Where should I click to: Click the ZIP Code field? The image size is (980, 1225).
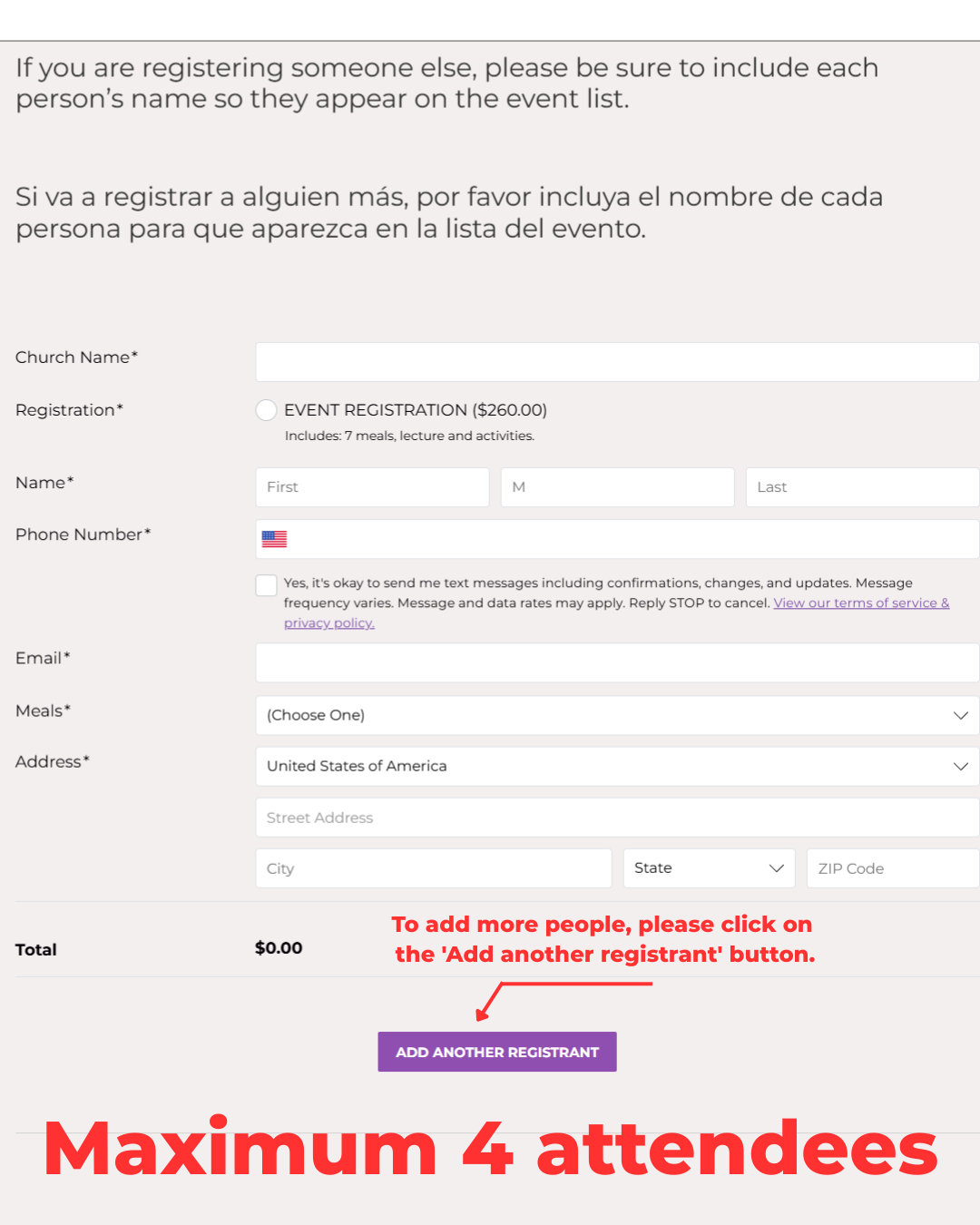pyautogui.click(x=892, y=868)
